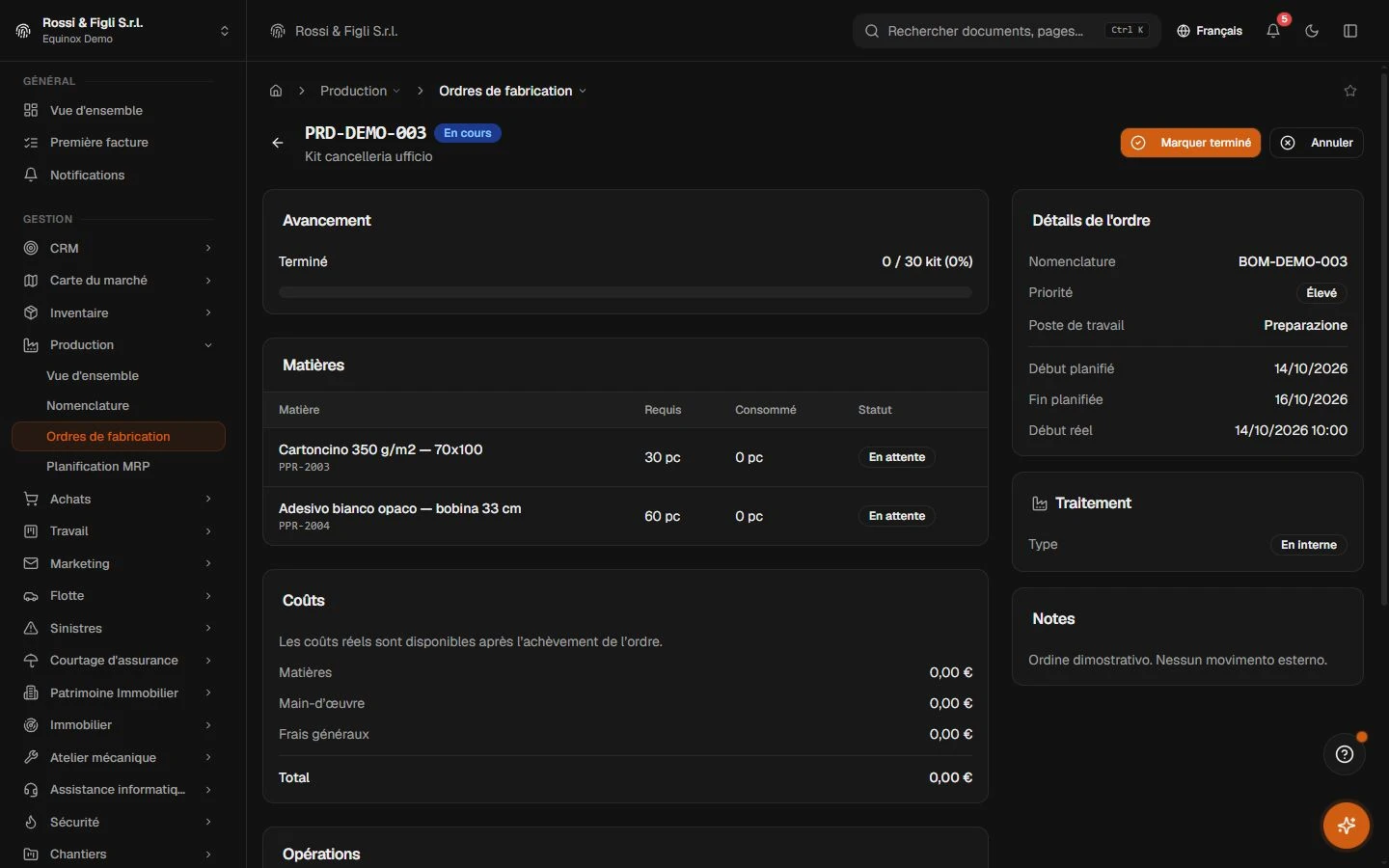
Task: Open the Ordres de fabrication breadcrumb dropdown
Action: pos(512,91)
